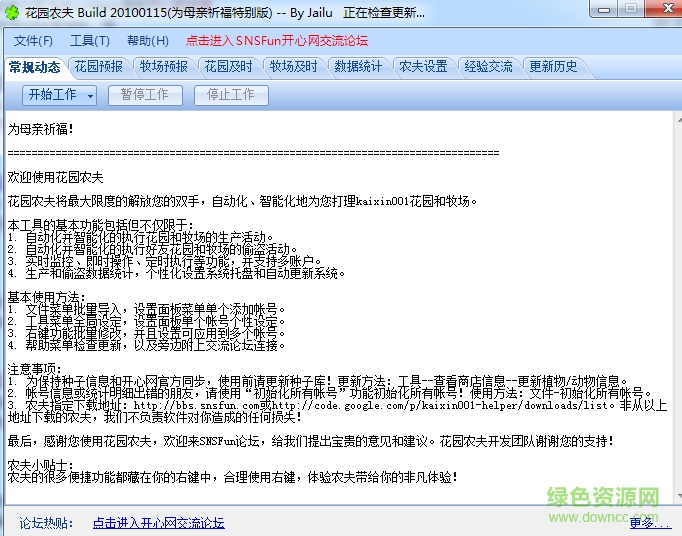Click the 暂停工作 button

click(x=144, y=95)
